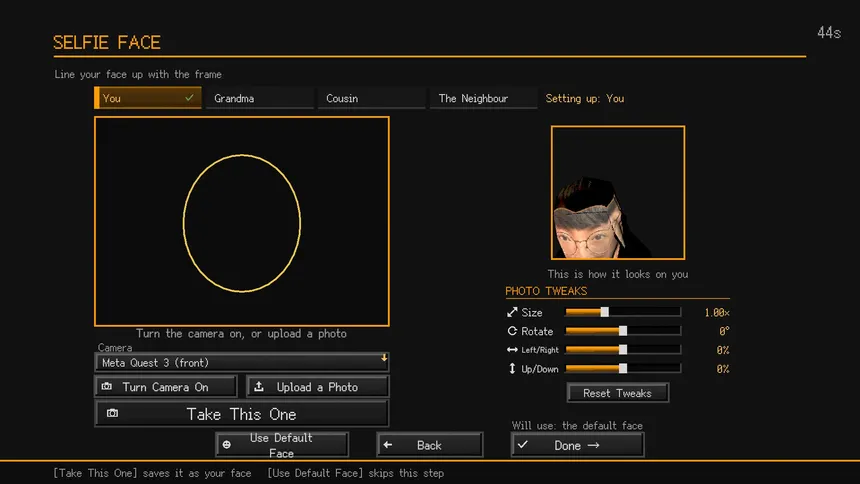The width and height of the screenshot is (860, 484).
Task: Click 'Turn the camera on, or upload a photo' text
Action: click(241, 334)
